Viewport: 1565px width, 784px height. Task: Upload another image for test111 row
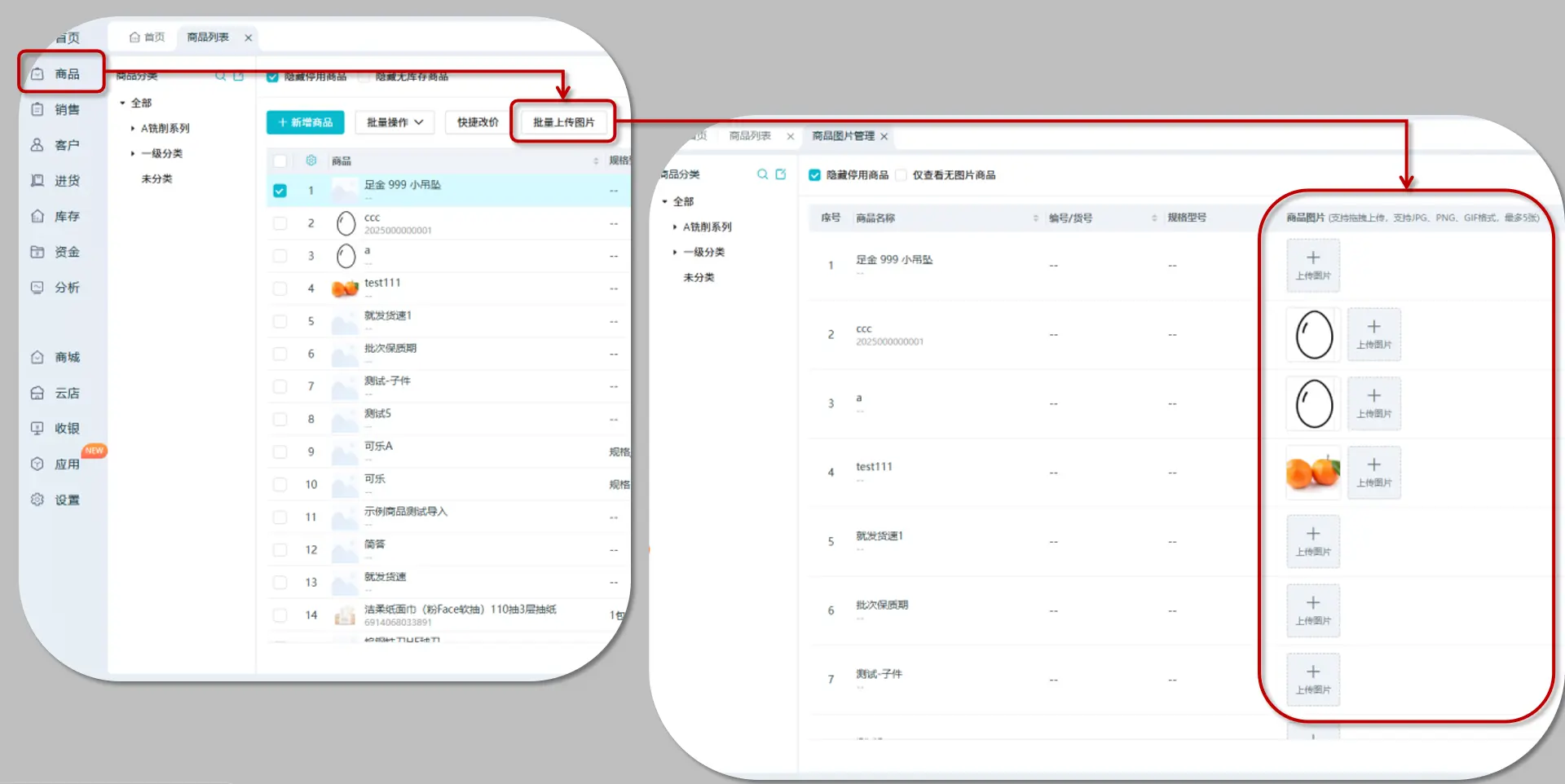click(x=1374, y=473)
